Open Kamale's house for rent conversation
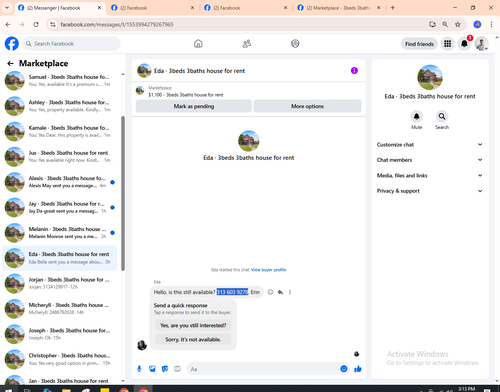This screenshot has height=392, width=500. (x=60, y=131)
